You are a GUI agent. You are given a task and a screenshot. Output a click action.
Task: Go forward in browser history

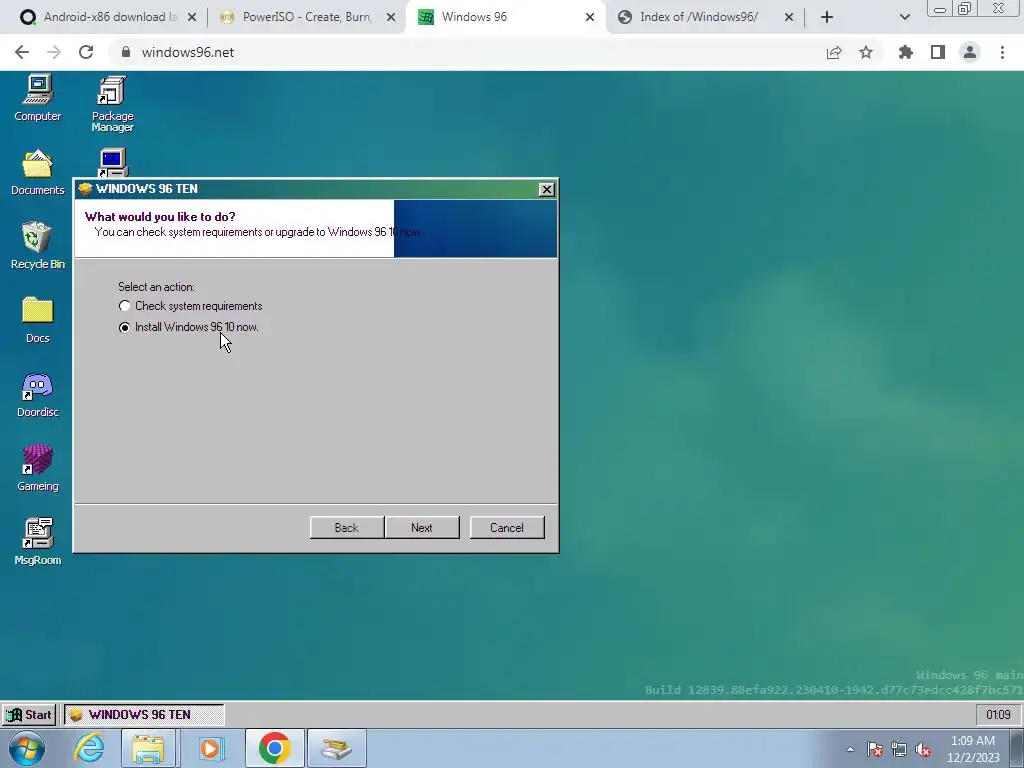(54, 52)
